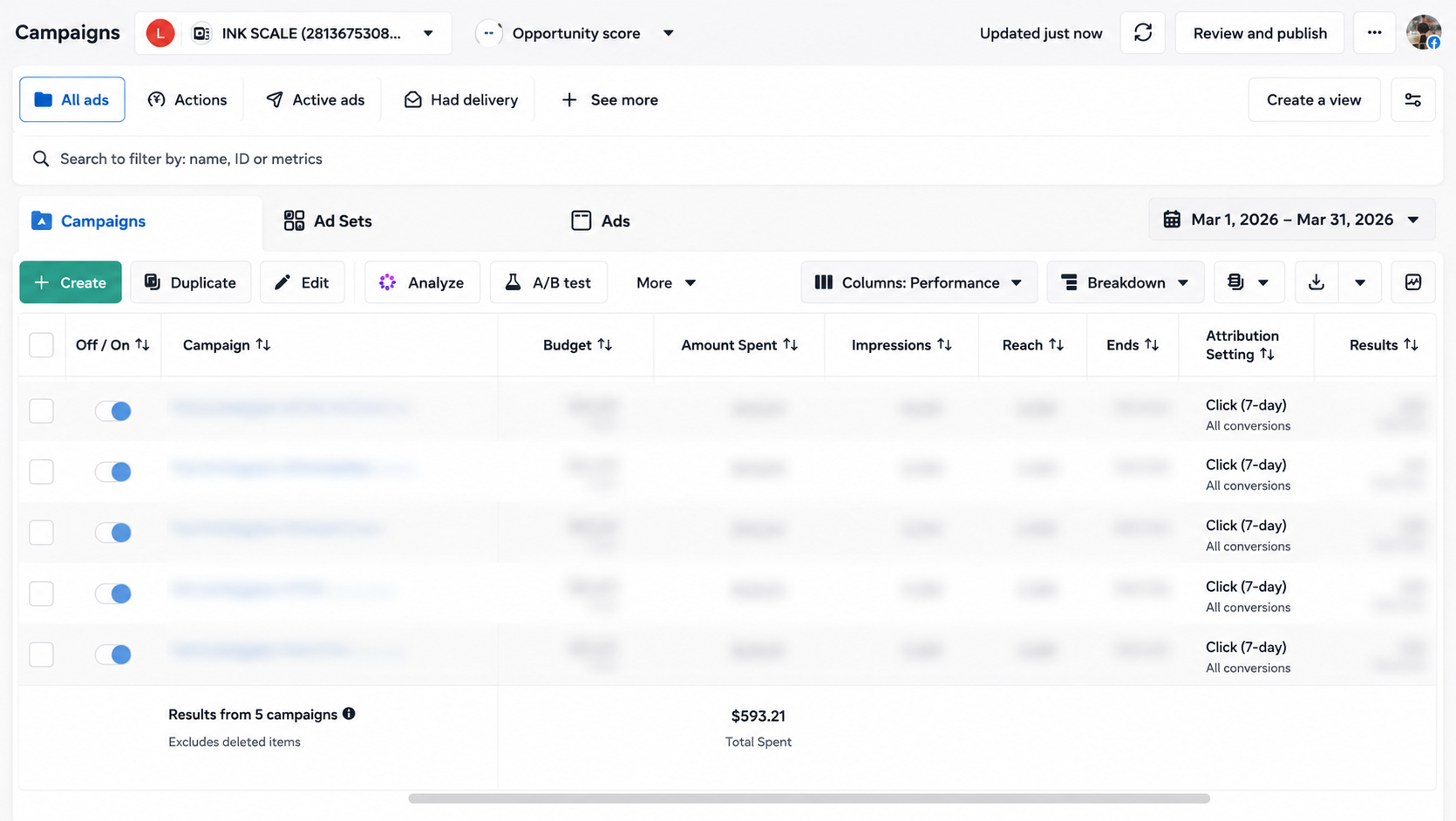Click the Analyze button
This screenshot has height=821, width=1456.
(422, 282)
